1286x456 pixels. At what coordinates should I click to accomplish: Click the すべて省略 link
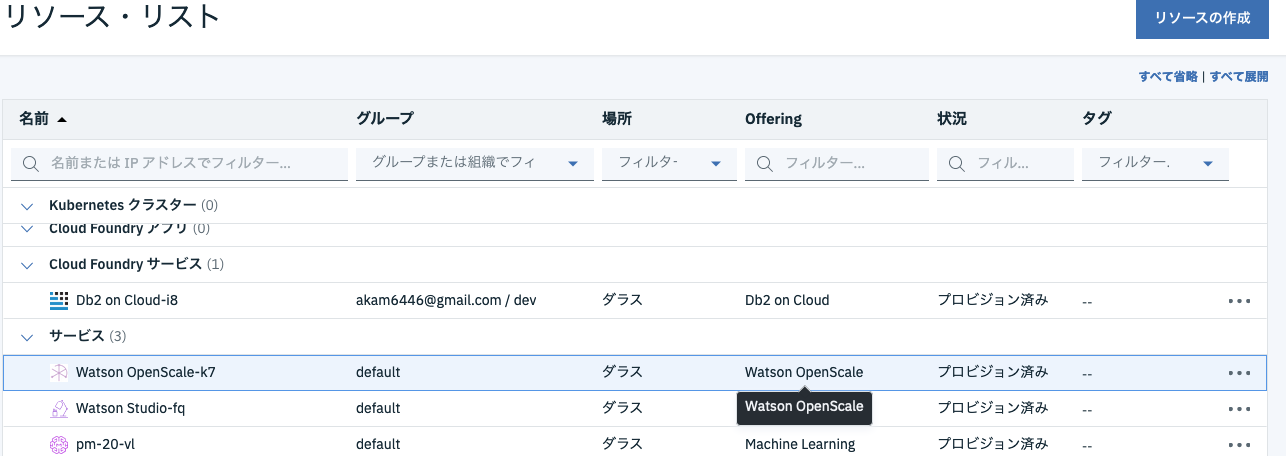(1168, 76)
